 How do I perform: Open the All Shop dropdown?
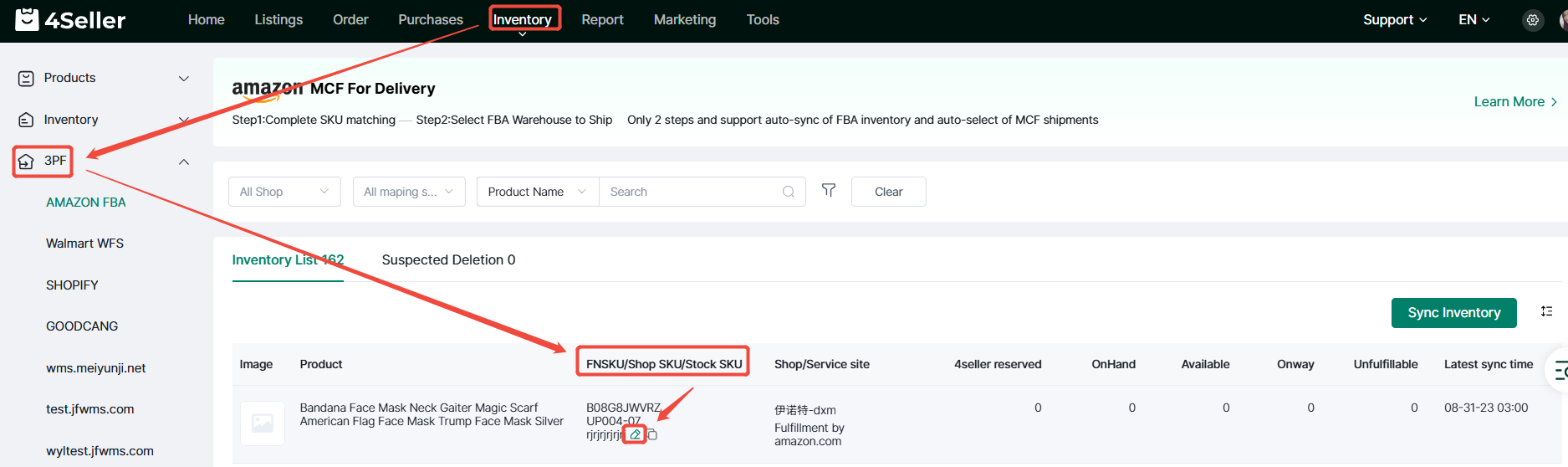click(284, 192)
